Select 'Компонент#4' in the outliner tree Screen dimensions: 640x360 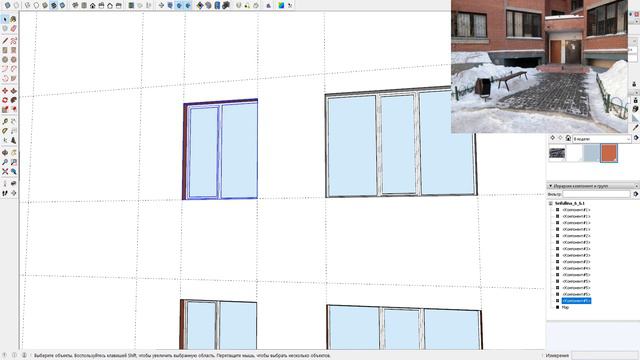click(576, 268)
